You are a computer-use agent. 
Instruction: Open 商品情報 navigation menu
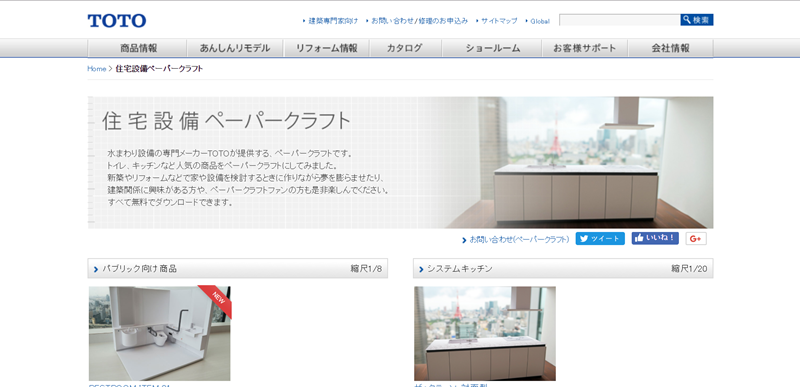138,48
